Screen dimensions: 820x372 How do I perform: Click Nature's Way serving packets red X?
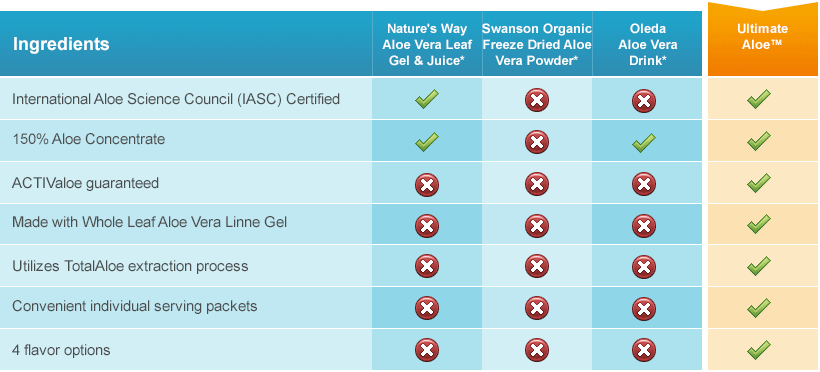click(x=427, y=308)
